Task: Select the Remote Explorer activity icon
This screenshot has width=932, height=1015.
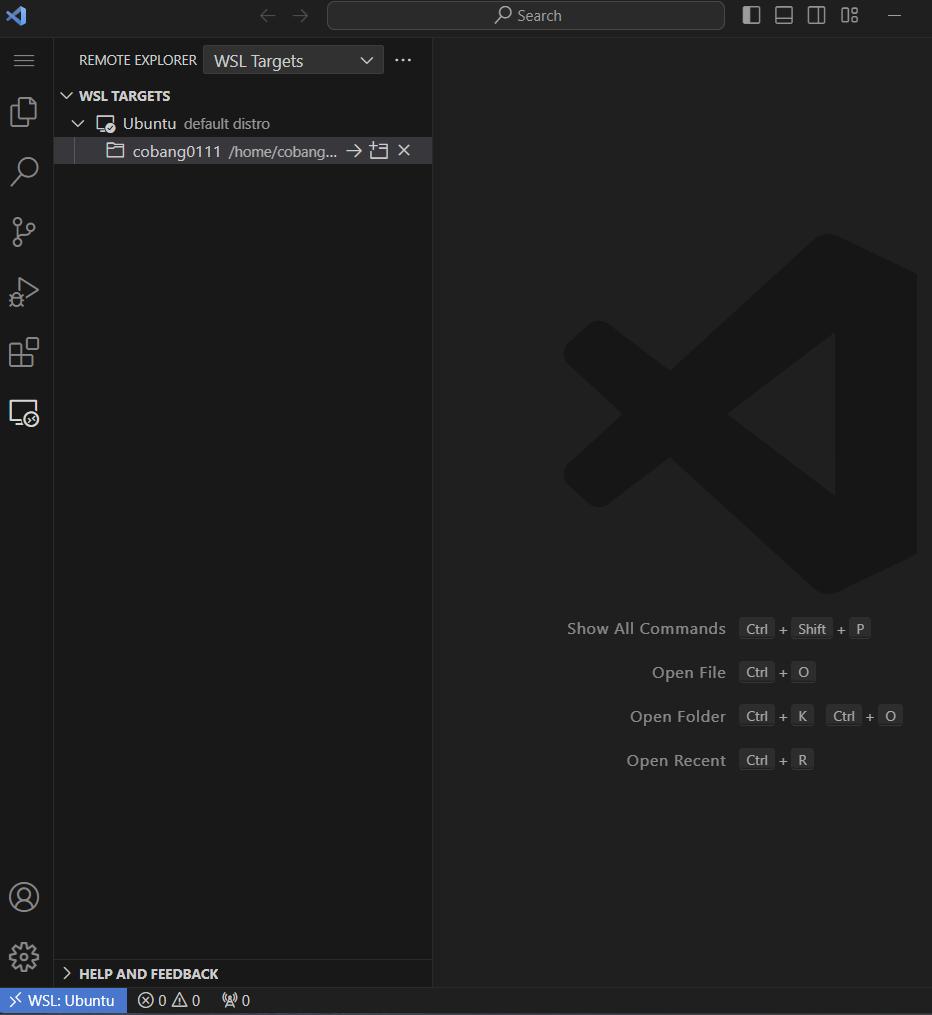Action: point(24,413)
